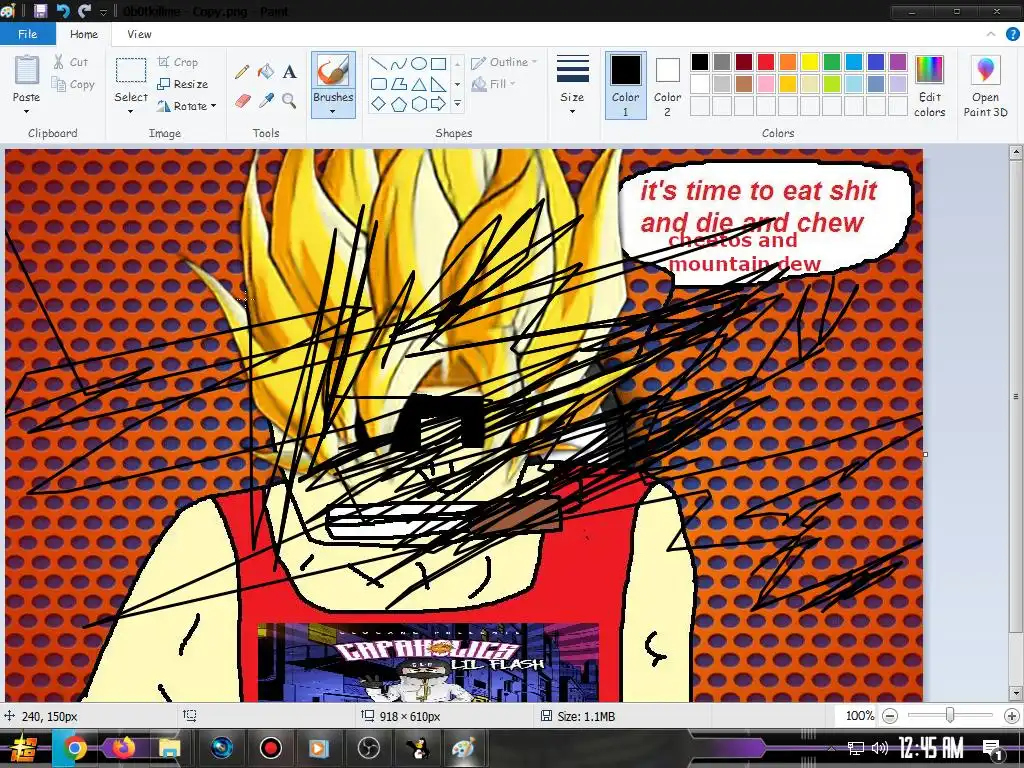Choose the Rectangle shape

pyautogui.click(x=439, y=64)
